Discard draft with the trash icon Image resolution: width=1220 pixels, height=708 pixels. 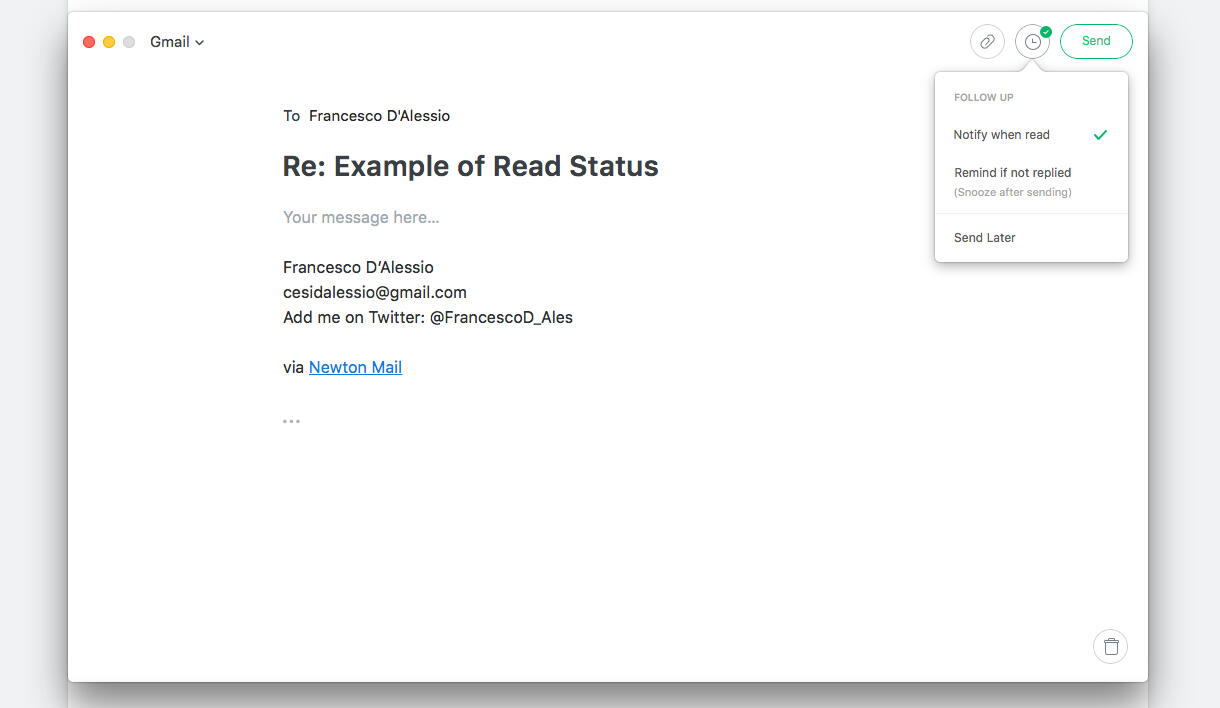(x=1110, y=646)
